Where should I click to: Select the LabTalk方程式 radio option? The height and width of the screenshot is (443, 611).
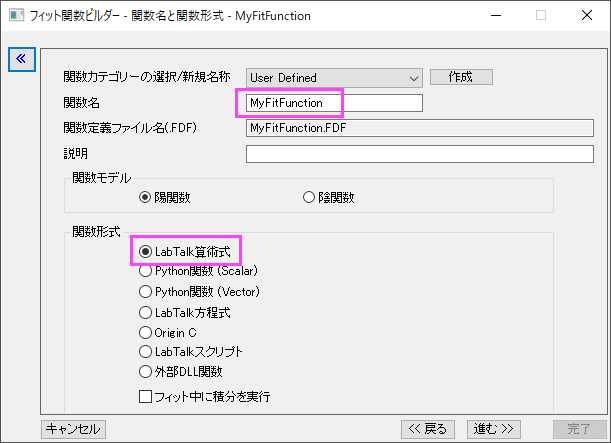145,312
